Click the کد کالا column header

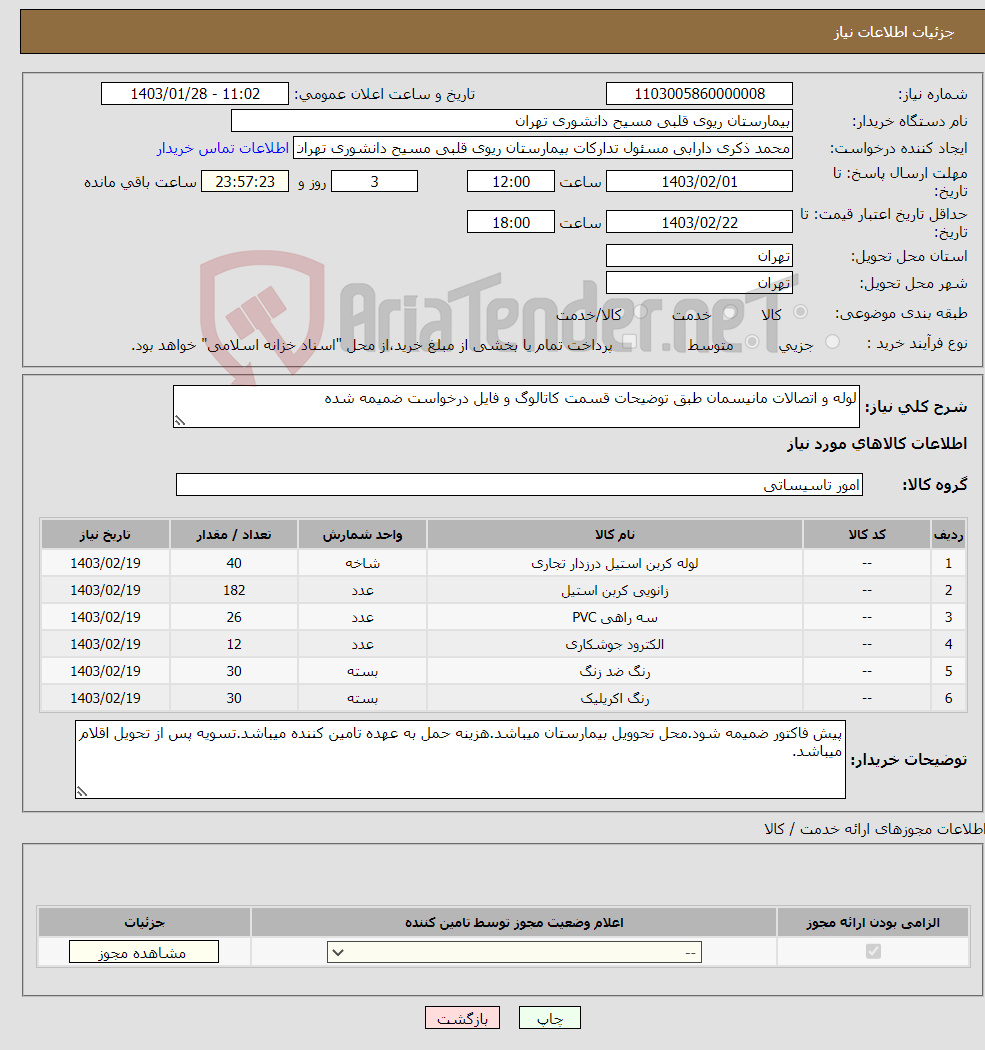(x=867, y=534)
